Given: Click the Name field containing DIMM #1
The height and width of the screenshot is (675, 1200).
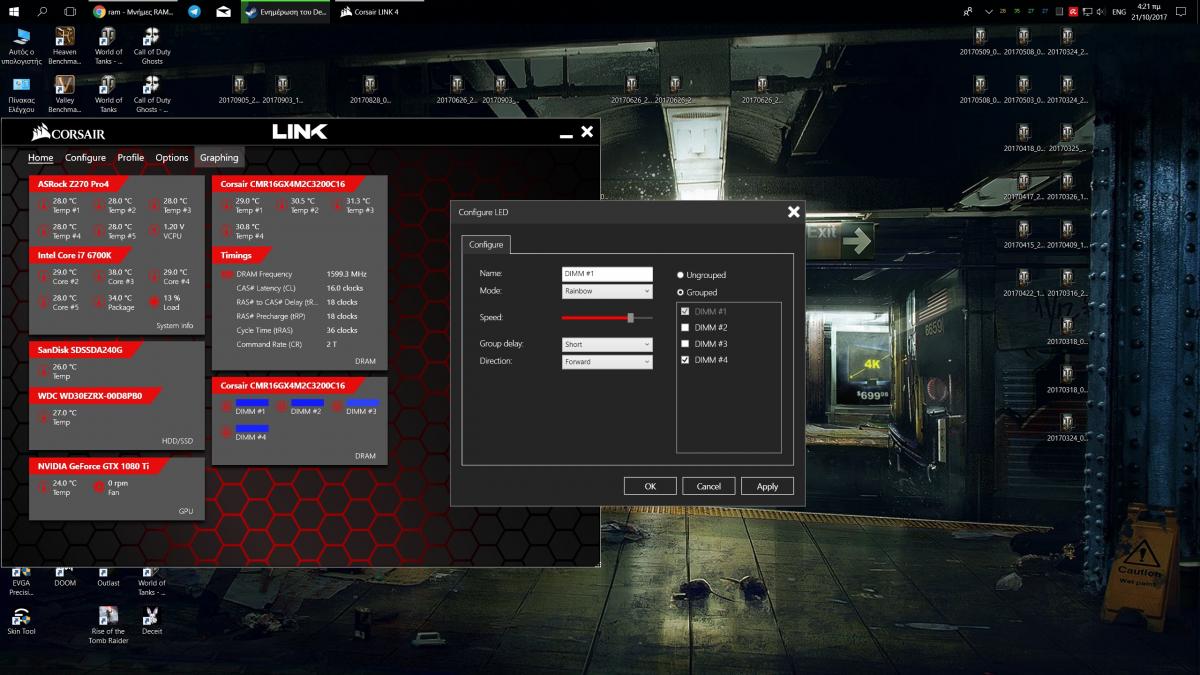Looking at the screenshot, I should [x=607, y=273].
